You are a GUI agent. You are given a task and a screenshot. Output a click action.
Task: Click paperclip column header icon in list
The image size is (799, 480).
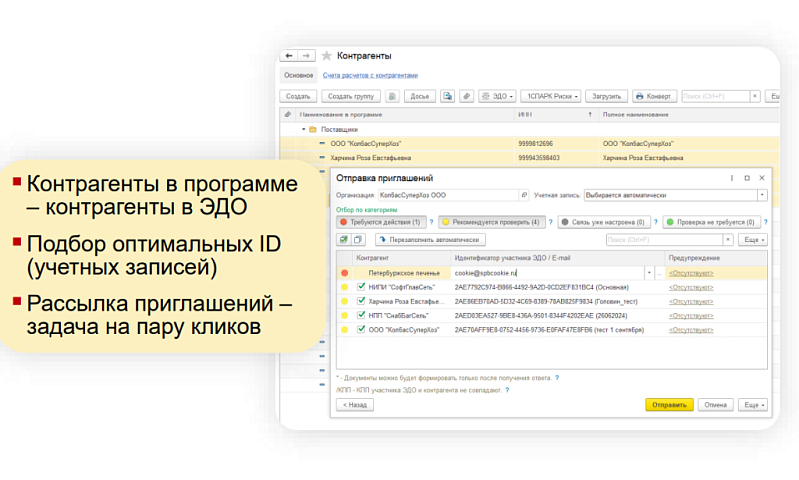(288, 115)
